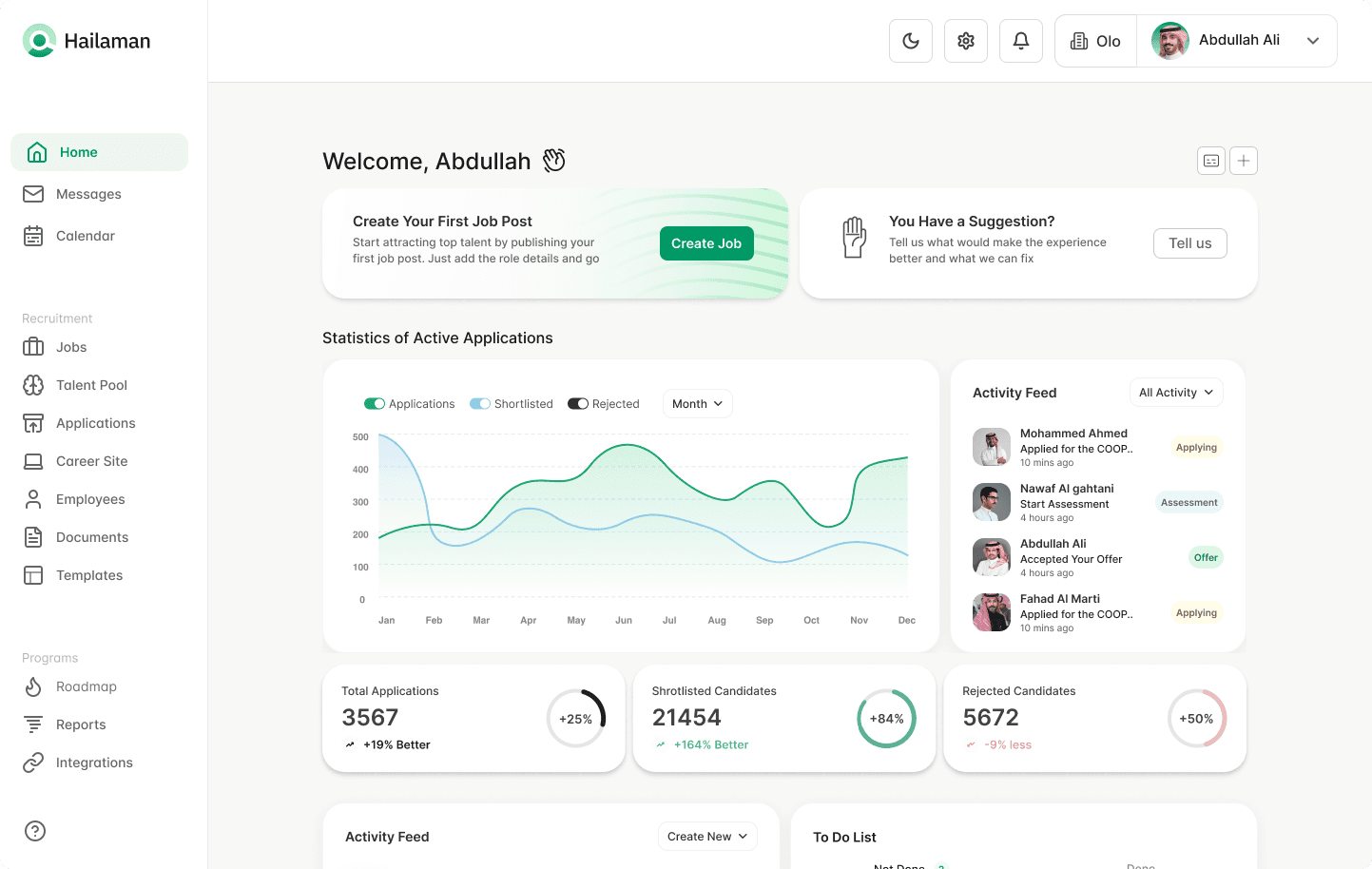The height and width of the screenshot is (869, 1372).
Task: Toggle the Shortlisted chart series switch
Action: (480, 404)
